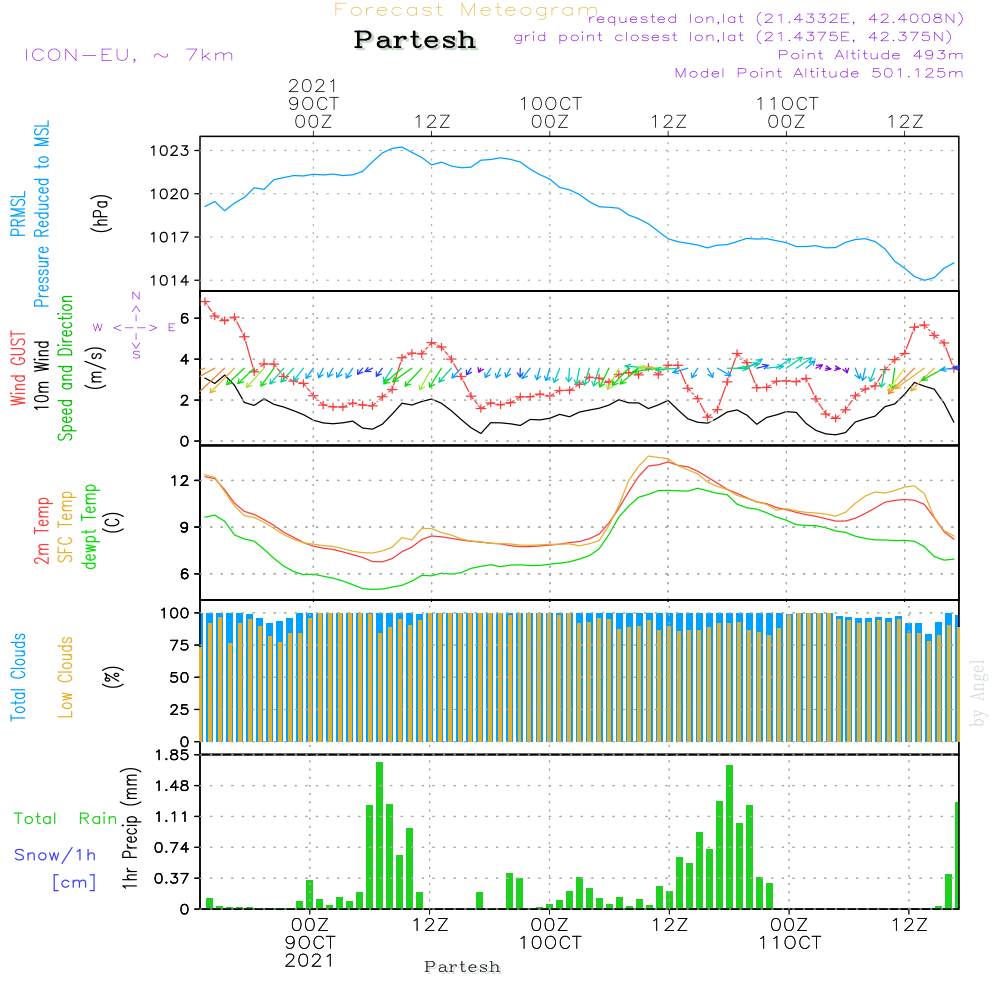Click the Partesh caption under the charts
The height and width of the screenshot is (1000, 1000).
pos(462,967)
